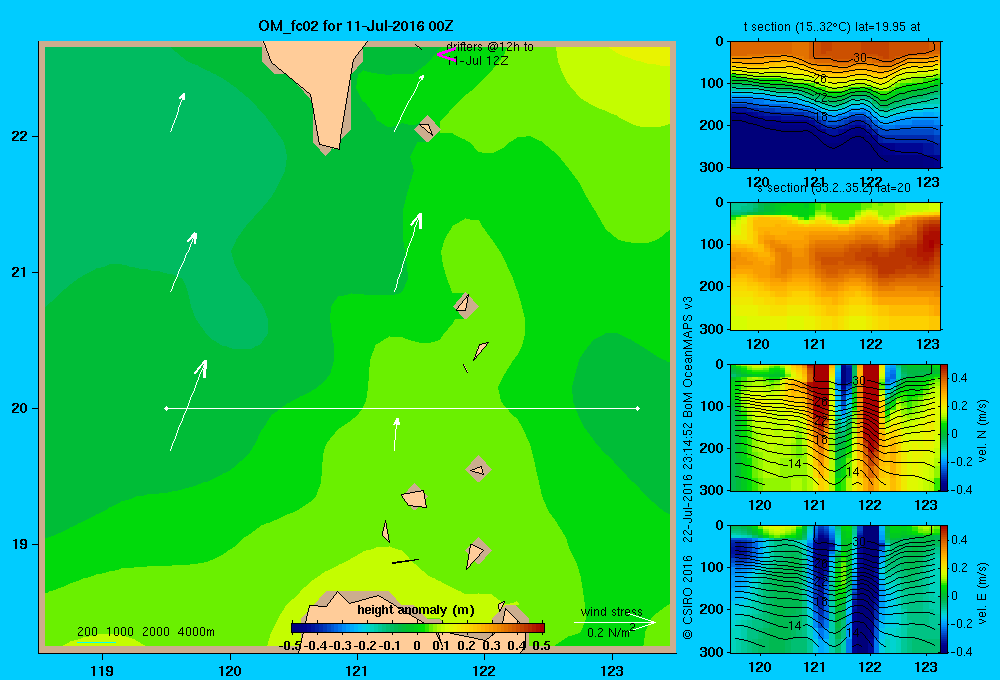The height and width of the screenshot is (680, 1000).
Task: Click the depth contour legend '200 1000 2000 4000m'
Action: point(145,632)
